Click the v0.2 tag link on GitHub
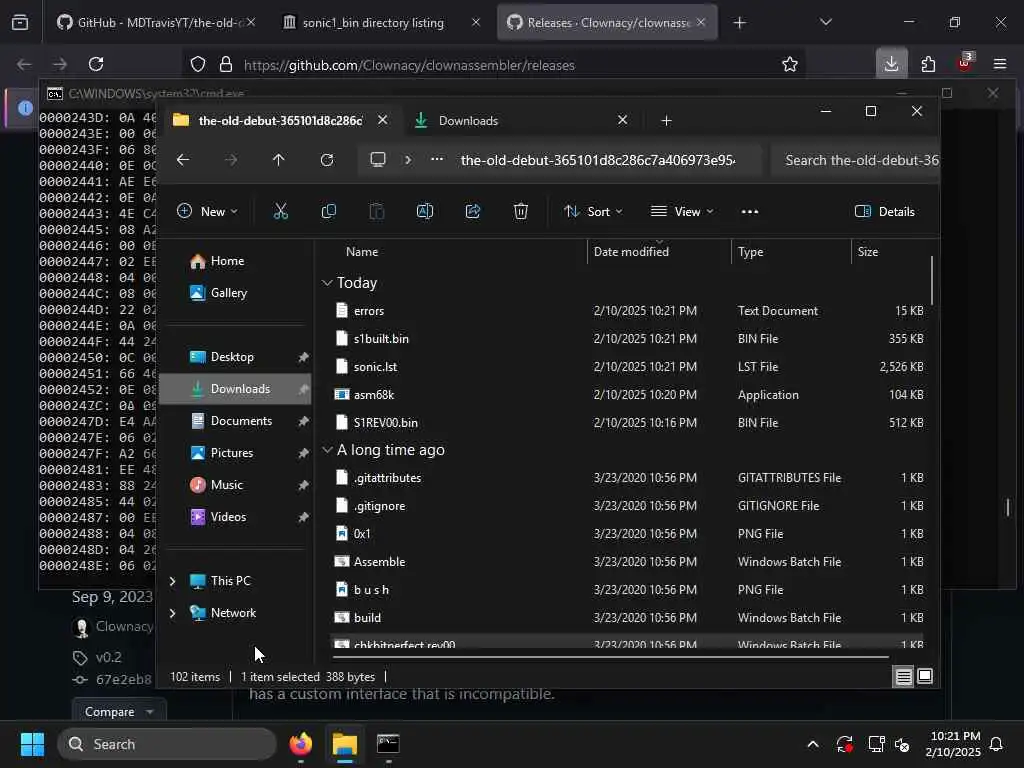Screen dimensions: 1024x768 point(108,658)
